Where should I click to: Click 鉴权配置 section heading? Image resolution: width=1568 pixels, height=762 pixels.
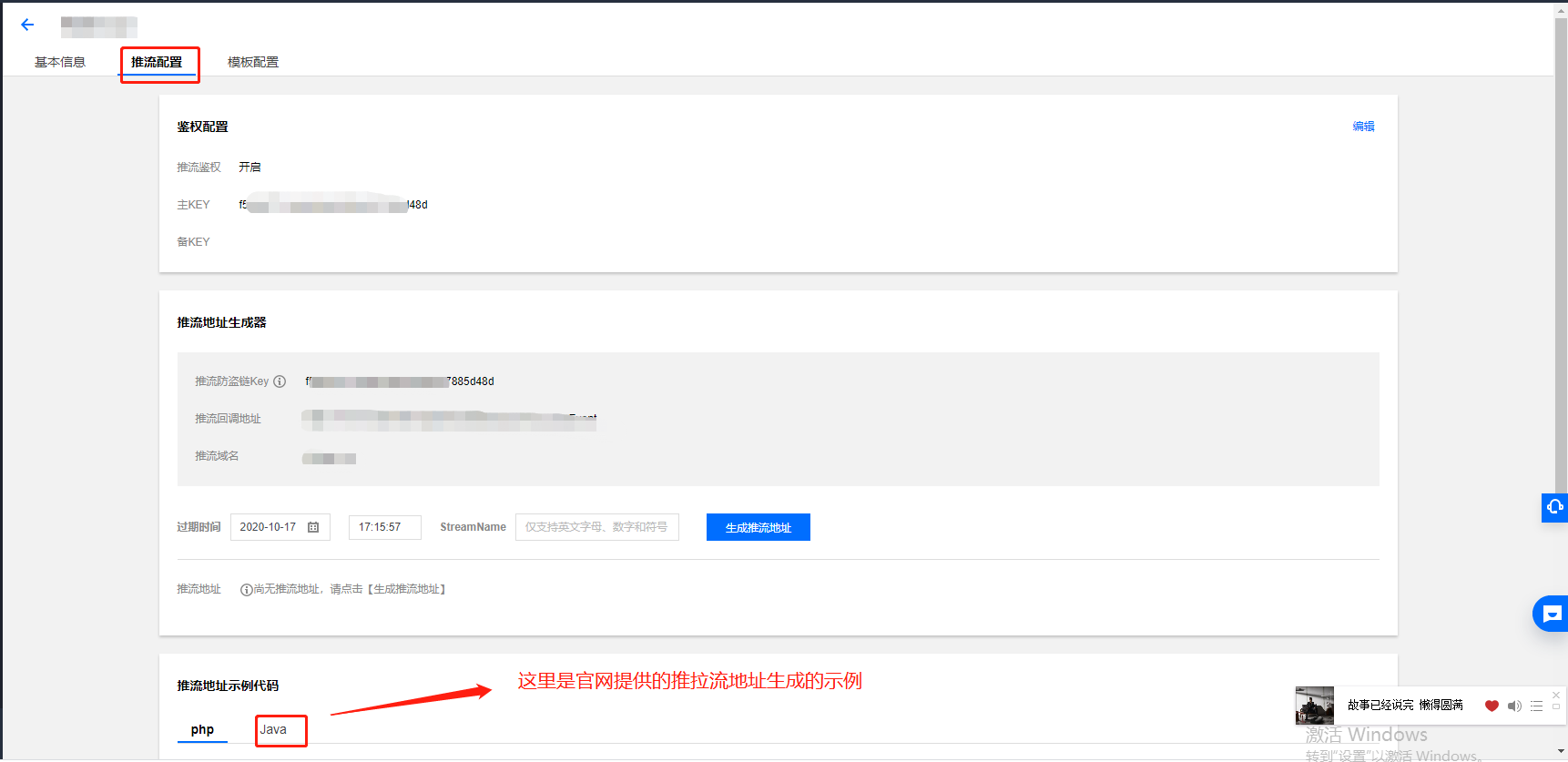click(202, 127)
